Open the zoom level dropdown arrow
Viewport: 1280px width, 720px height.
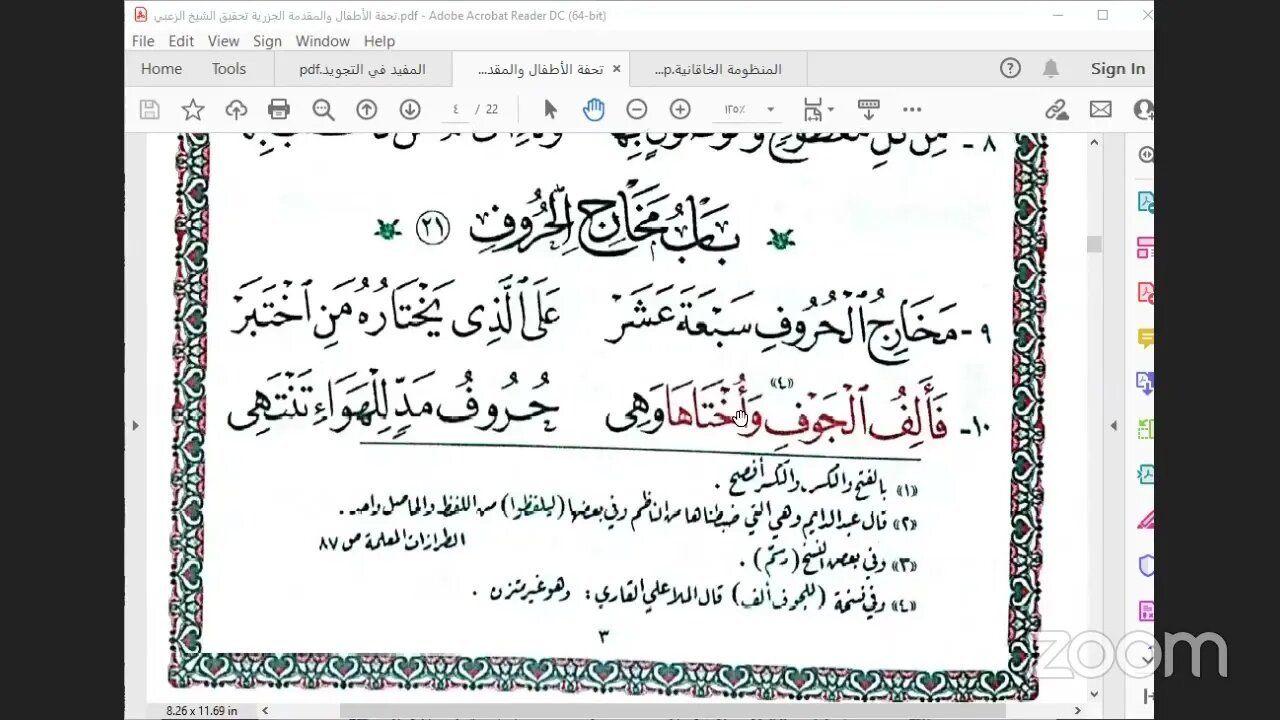click(x=771, y=110)
